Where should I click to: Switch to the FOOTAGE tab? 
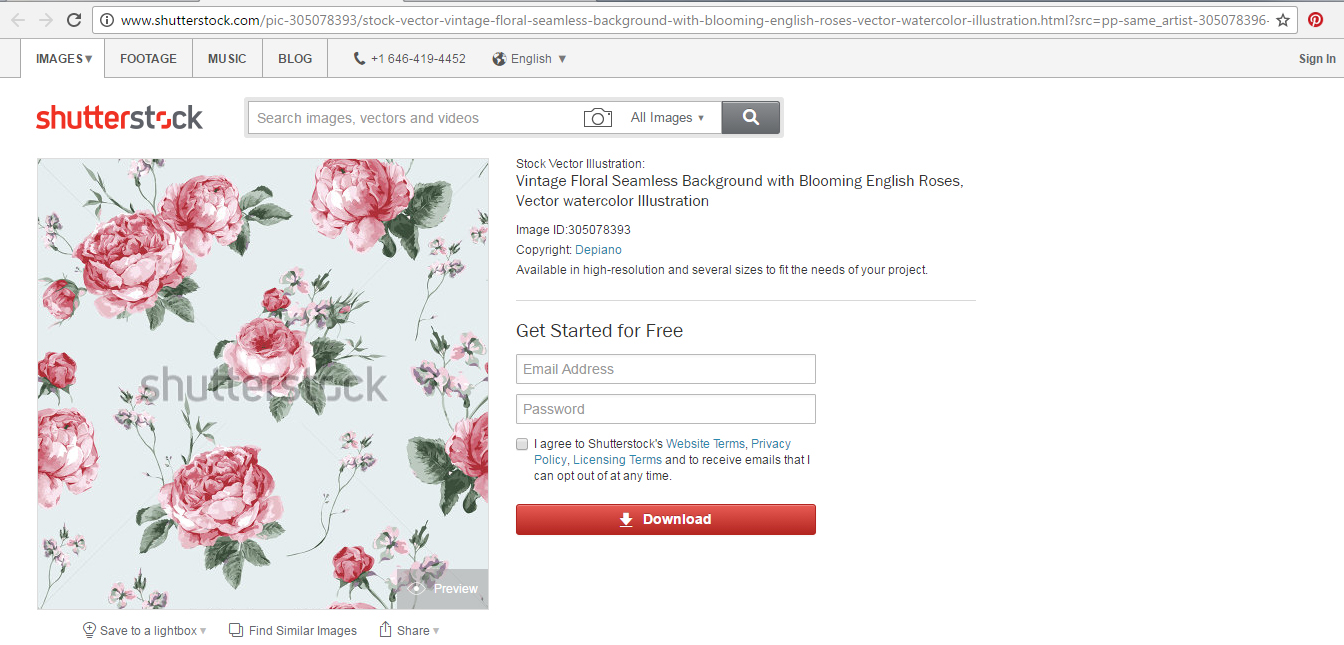[x=148, y=59]
